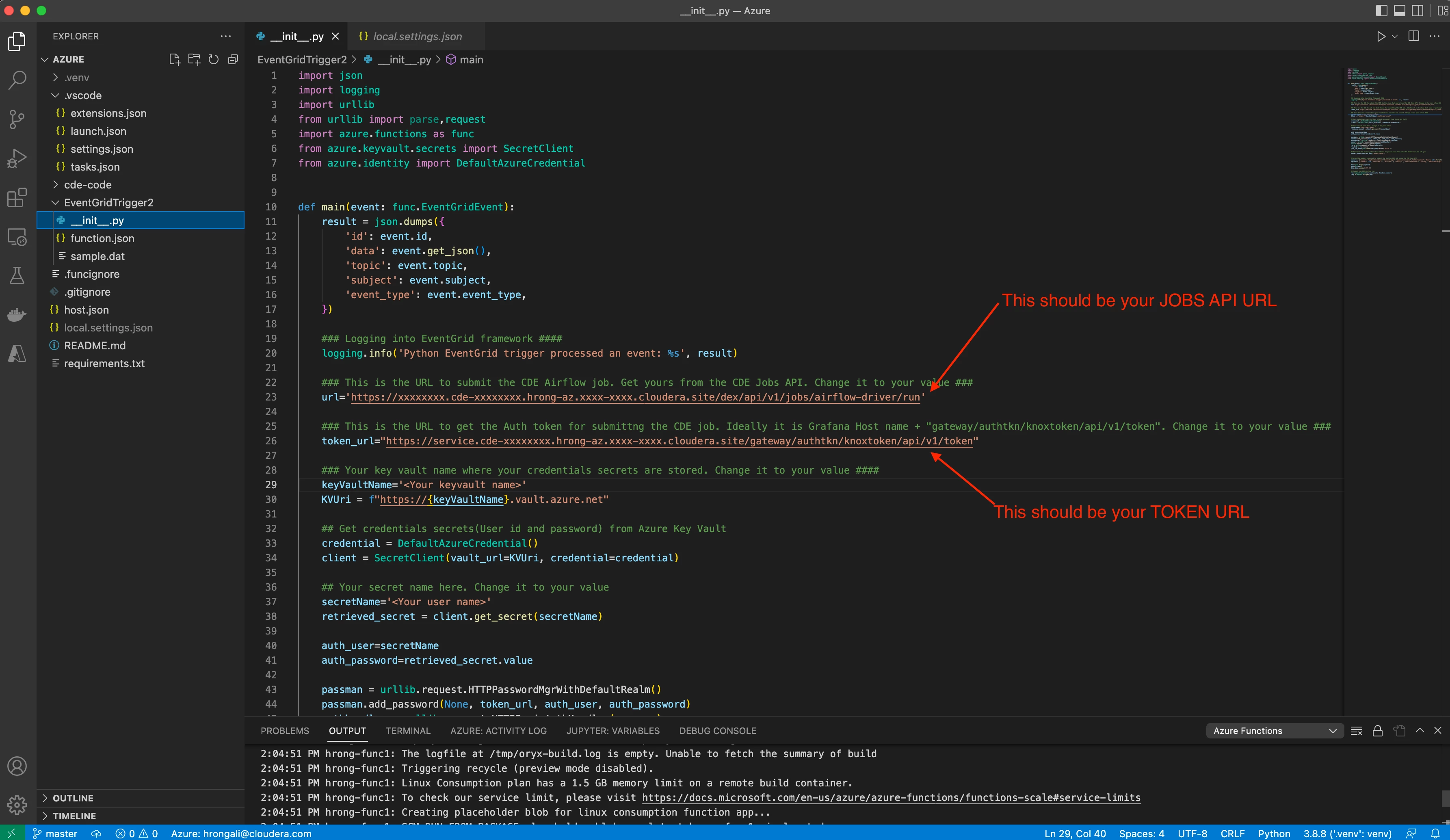Open the Search view in activity bar
Viewport: 1450px width, 840px height.
click(17, 80)
